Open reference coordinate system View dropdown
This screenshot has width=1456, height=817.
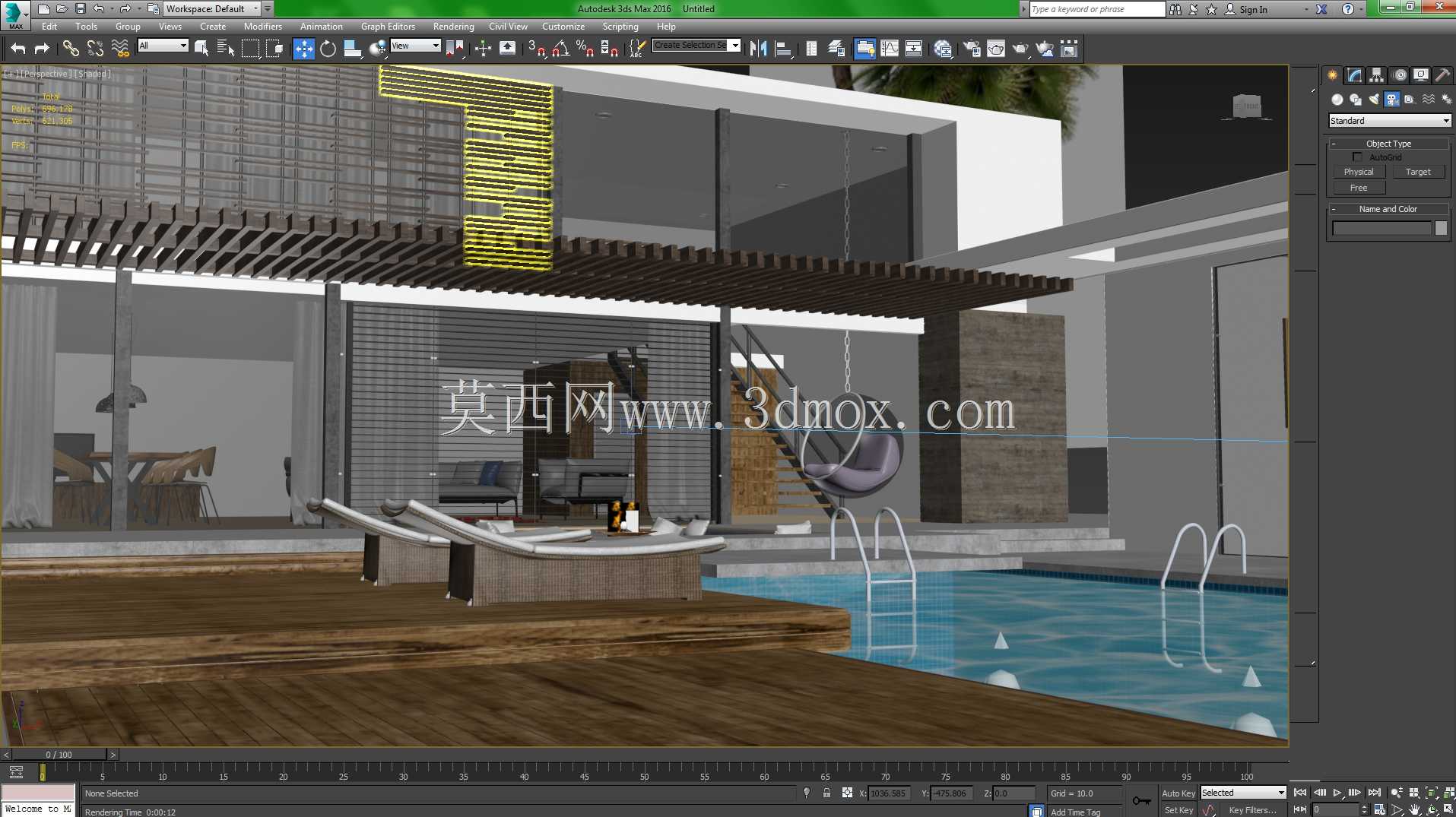coord(415,46)
